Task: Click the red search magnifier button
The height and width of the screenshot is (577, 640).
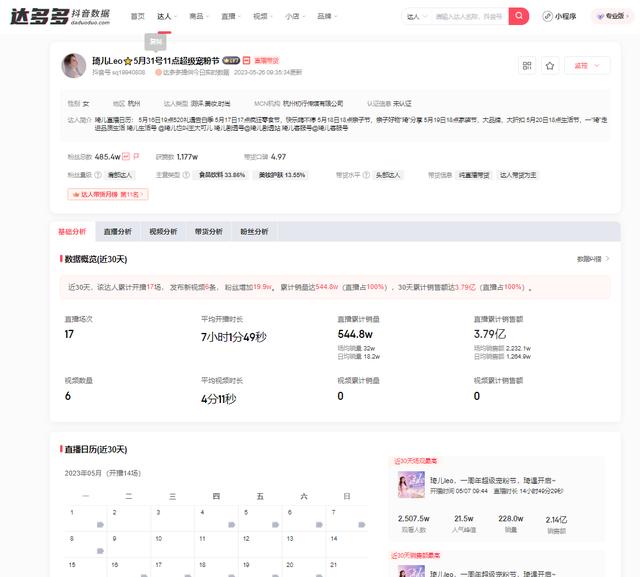Action: [x=518, y=16]
